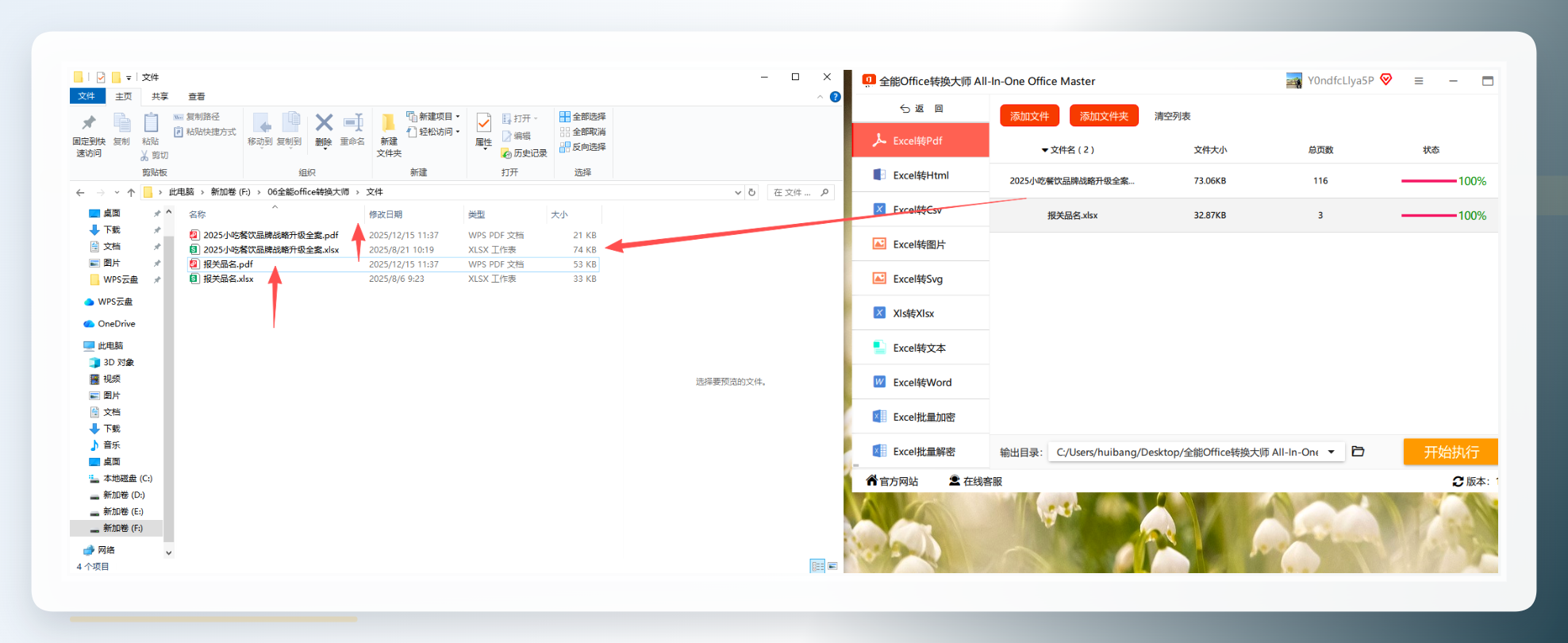The width and height of the screenshot is (1568, 643).
Task: Select file 2025小吃餐饮品牌战略升级全案.pdf
Action: tap(271, 235)
